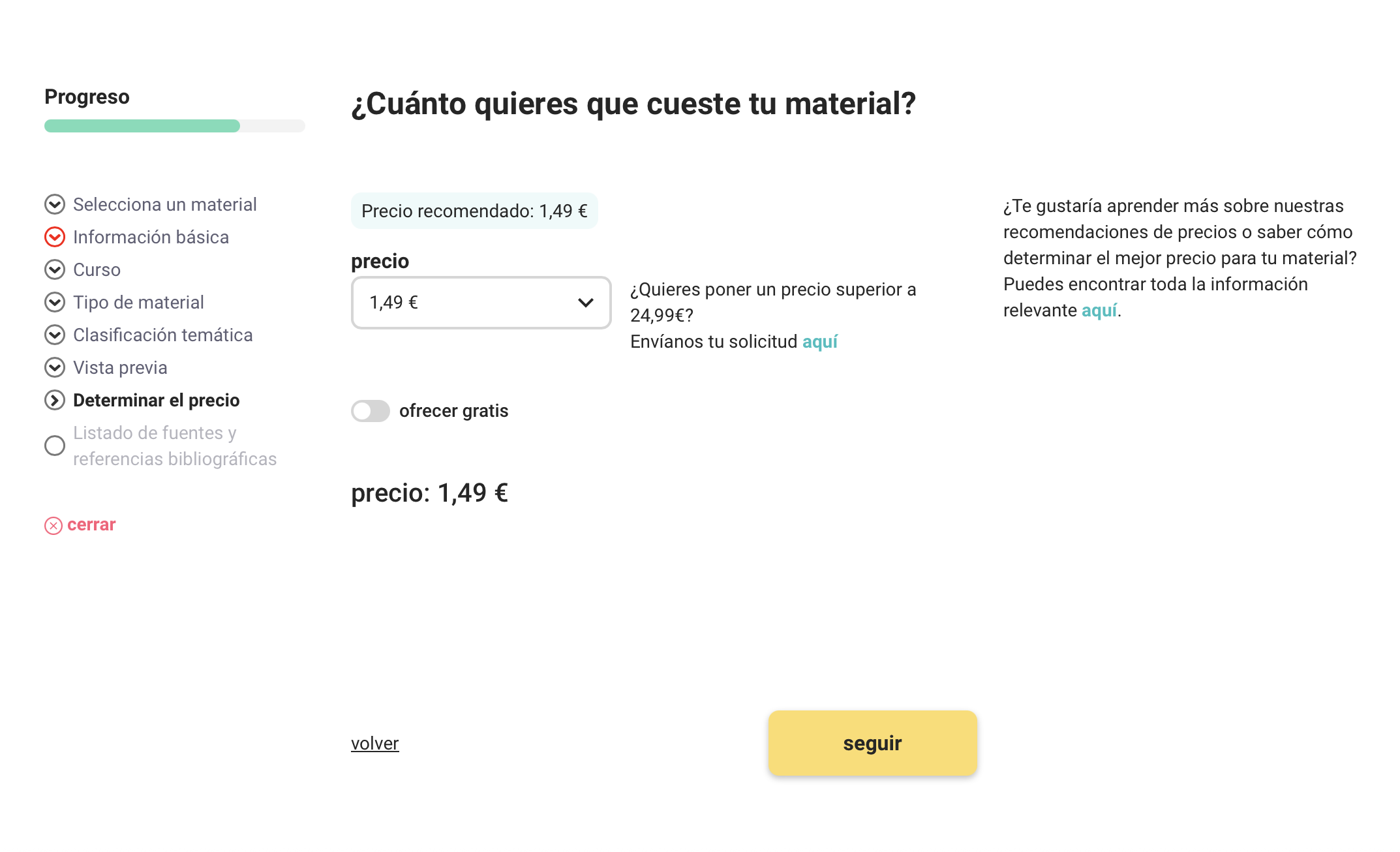The image size is (1400, 852).
Task: Open aquí link for pricing recommendations info
Action: (1099, 311)
